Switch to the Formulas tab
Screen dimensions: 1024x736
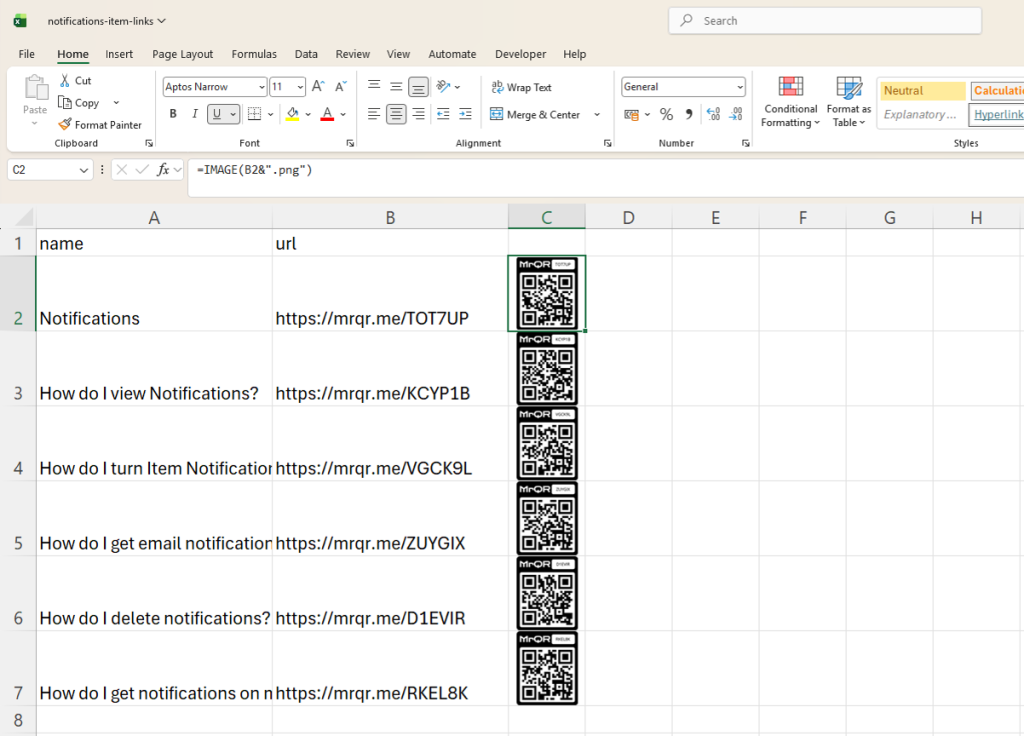click(254, 54)
